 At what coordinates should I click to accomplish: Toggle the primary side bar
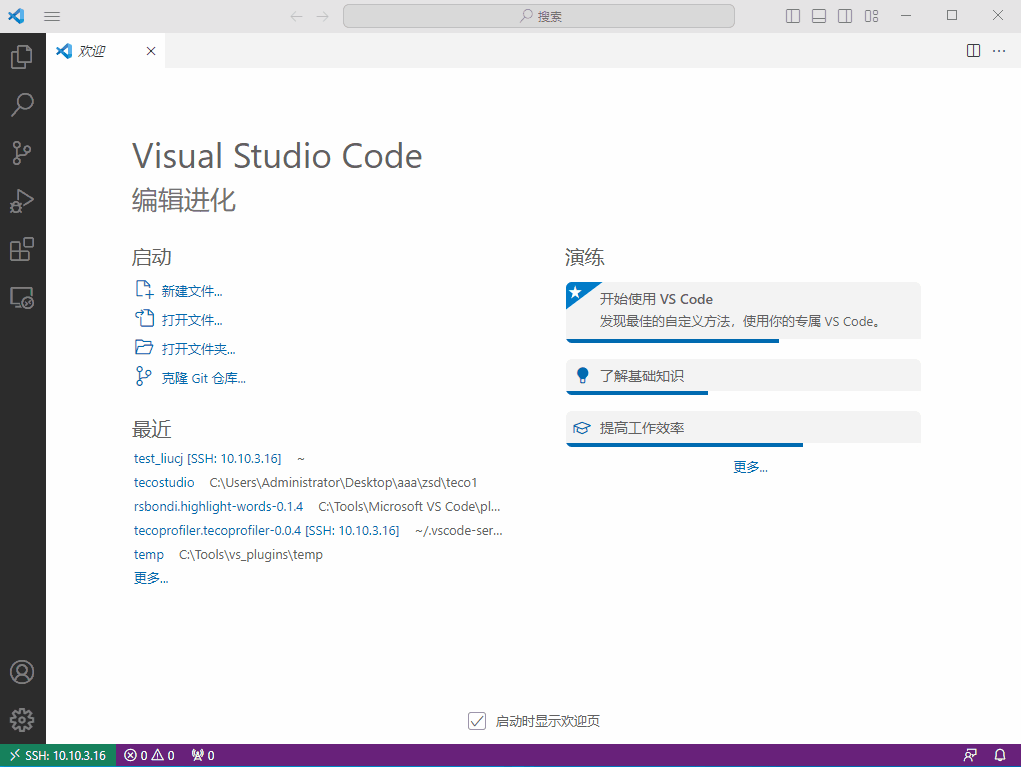pos(793,16)
